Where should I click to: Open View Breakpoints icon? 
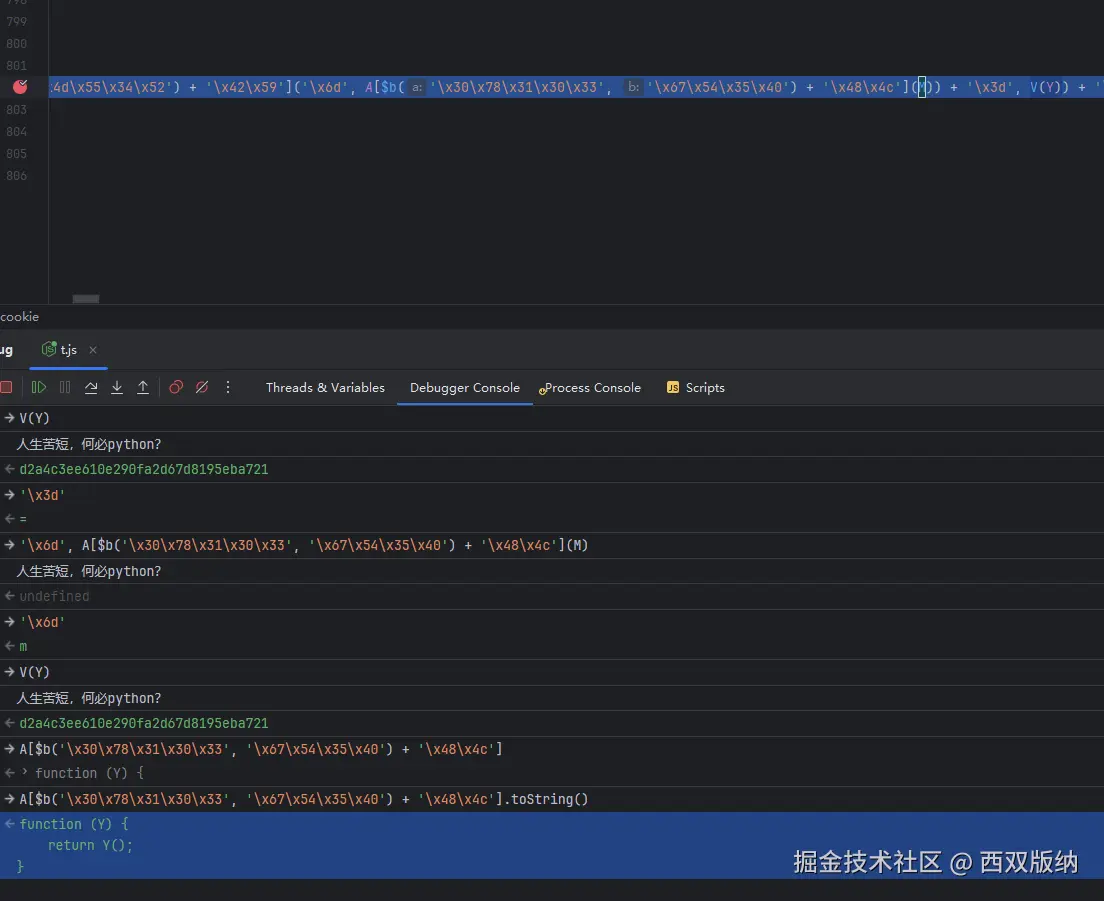176,387
